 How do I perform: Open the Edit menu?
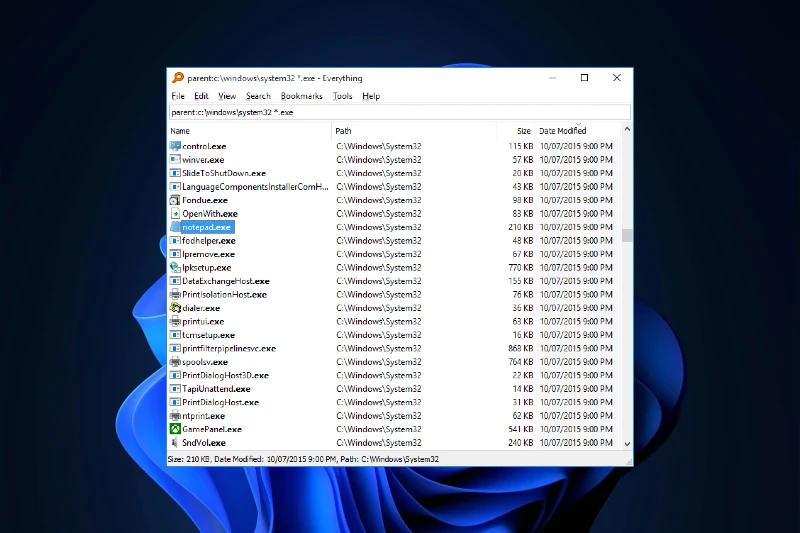[201, 96]
